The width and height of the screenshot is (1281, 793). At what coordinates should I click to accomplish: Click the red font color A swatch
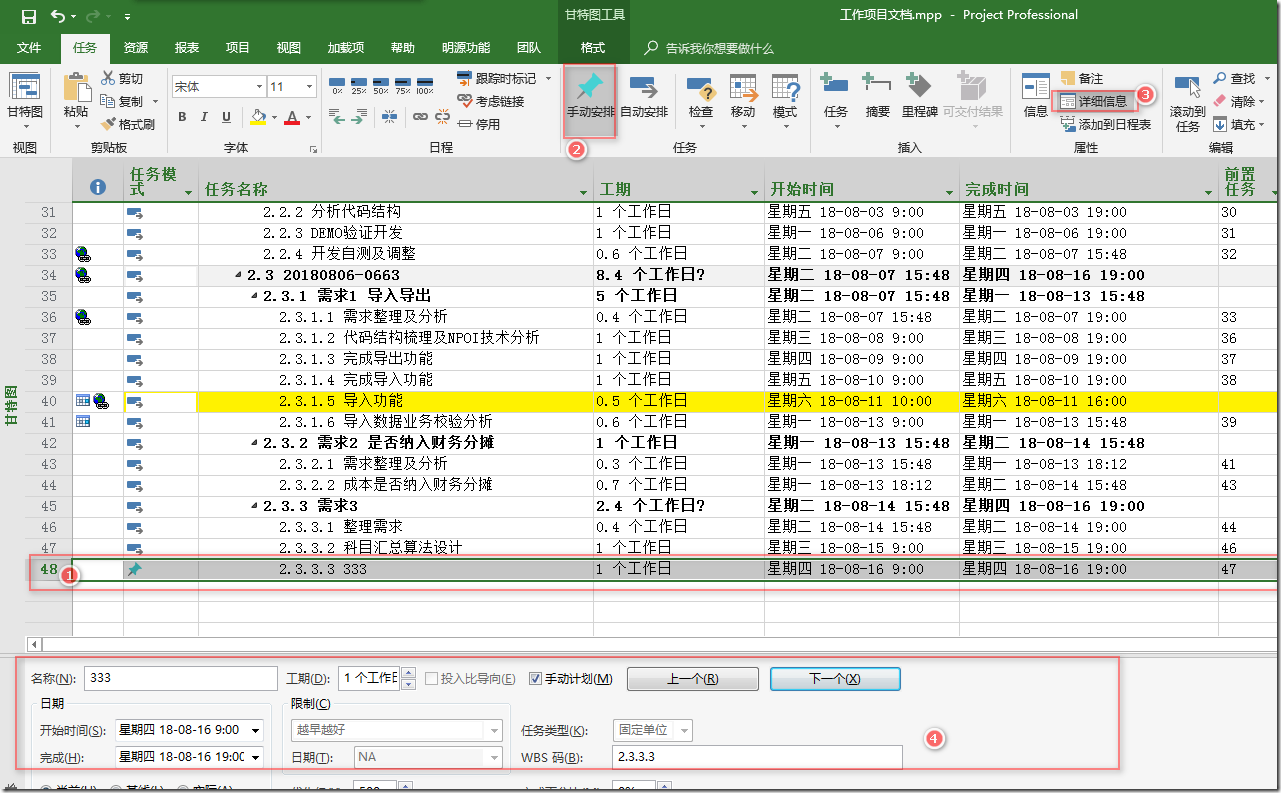click(292, 117)
